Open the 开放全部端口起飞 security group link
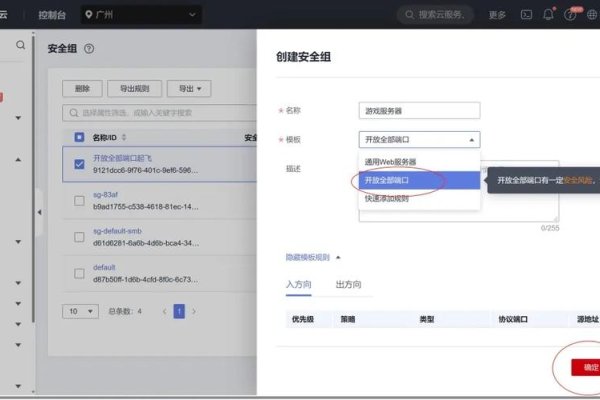 (x=122, y=158)
